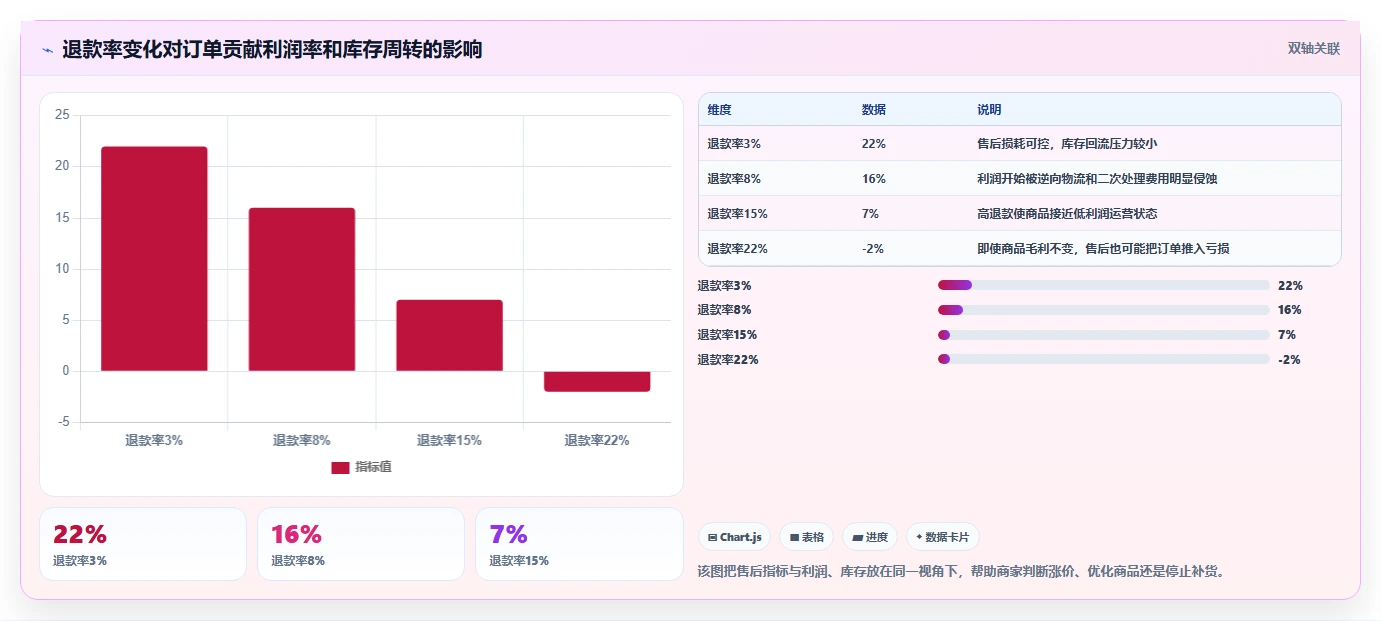1381x621 pixels.
Task: Click the 退款率15% progress bar
Action: pos(1104,335)
